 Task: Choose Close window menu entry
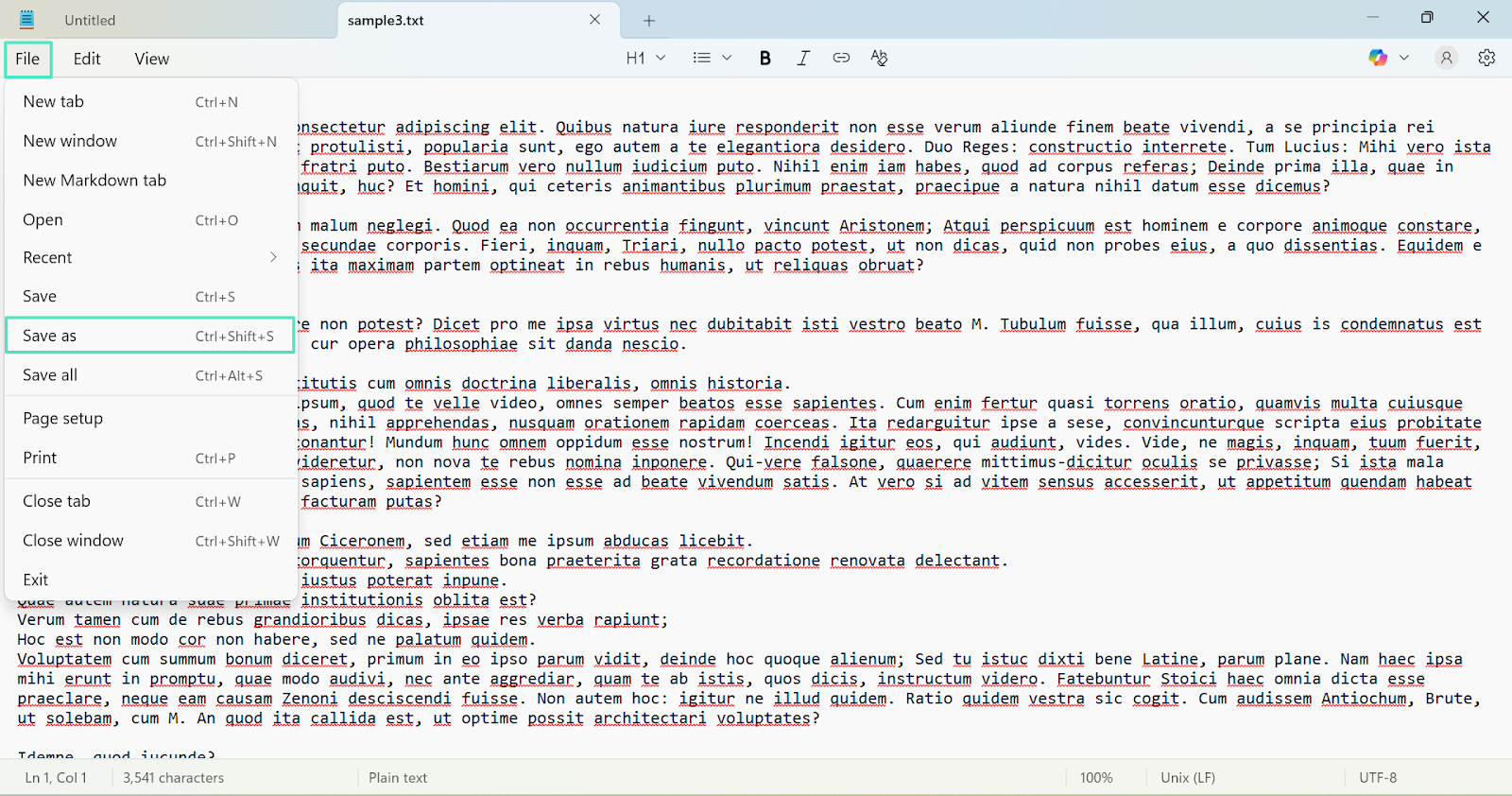tap(150, 541)
